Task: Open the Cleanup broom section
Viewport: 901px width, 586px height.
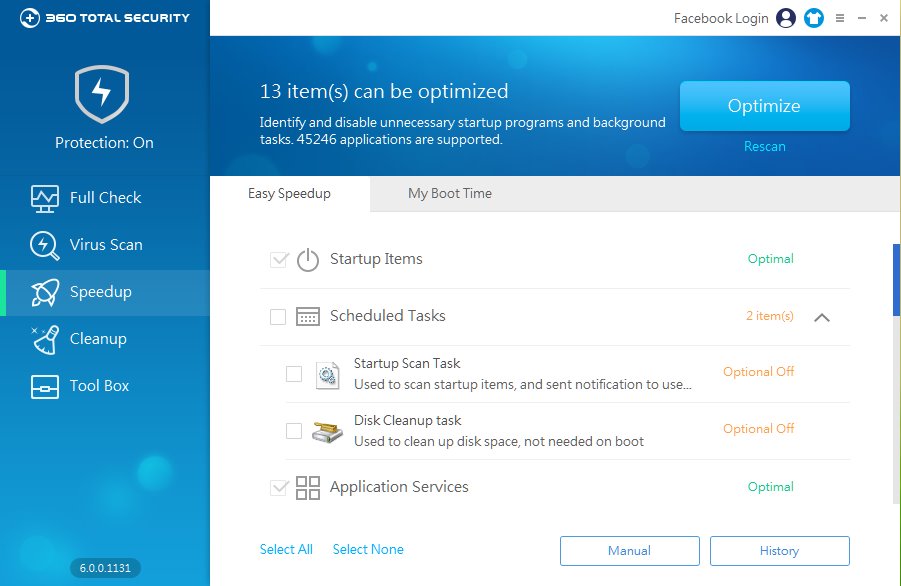Action: (x=105, y=339)
